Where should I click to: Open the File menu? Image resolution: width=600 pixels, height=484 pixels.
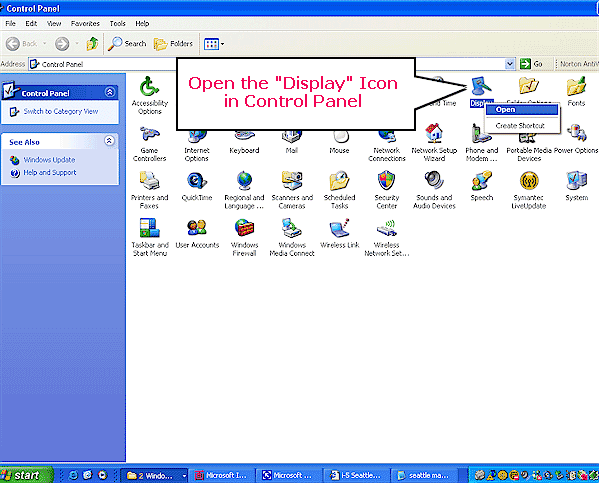[x=10, y=24]
